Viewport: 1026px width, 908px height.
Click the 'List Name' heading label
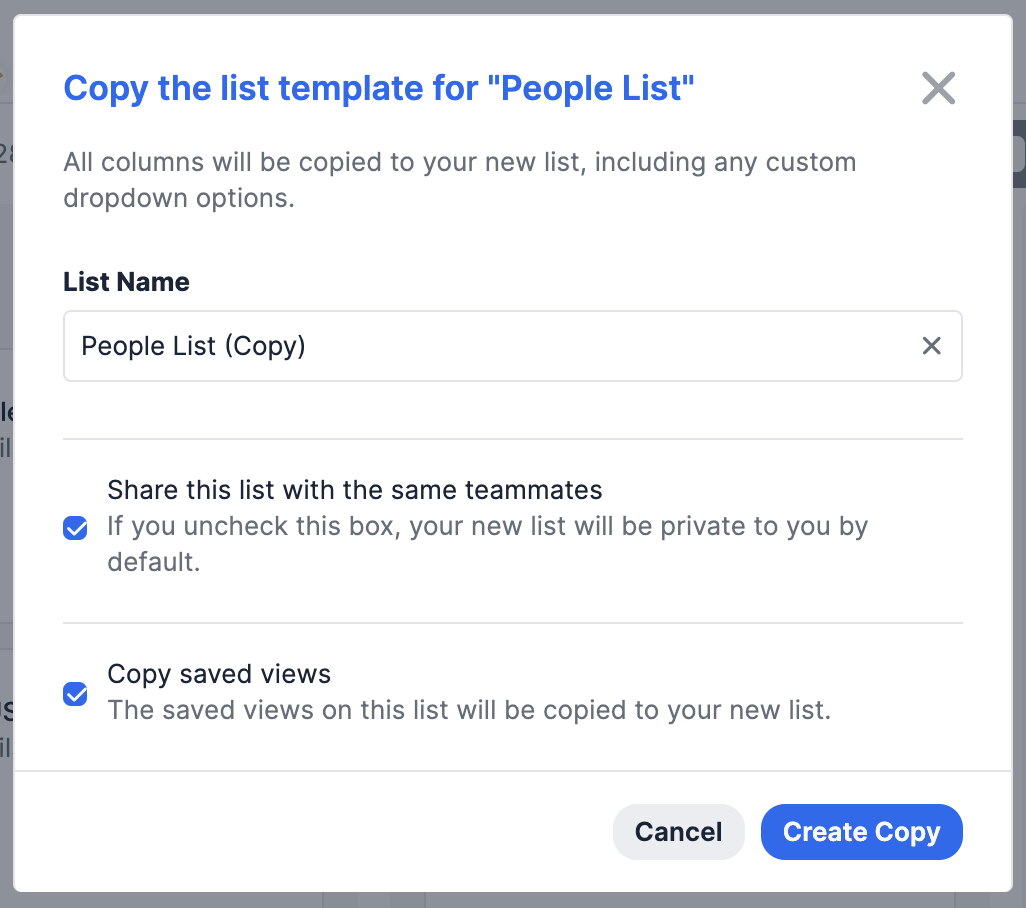pos(126,282)
